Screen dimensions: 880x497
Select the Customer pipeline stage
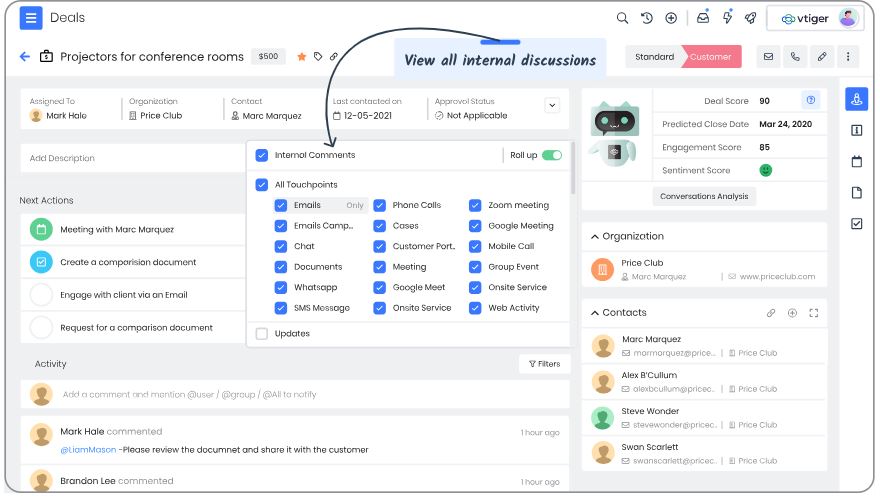[711, 57]
